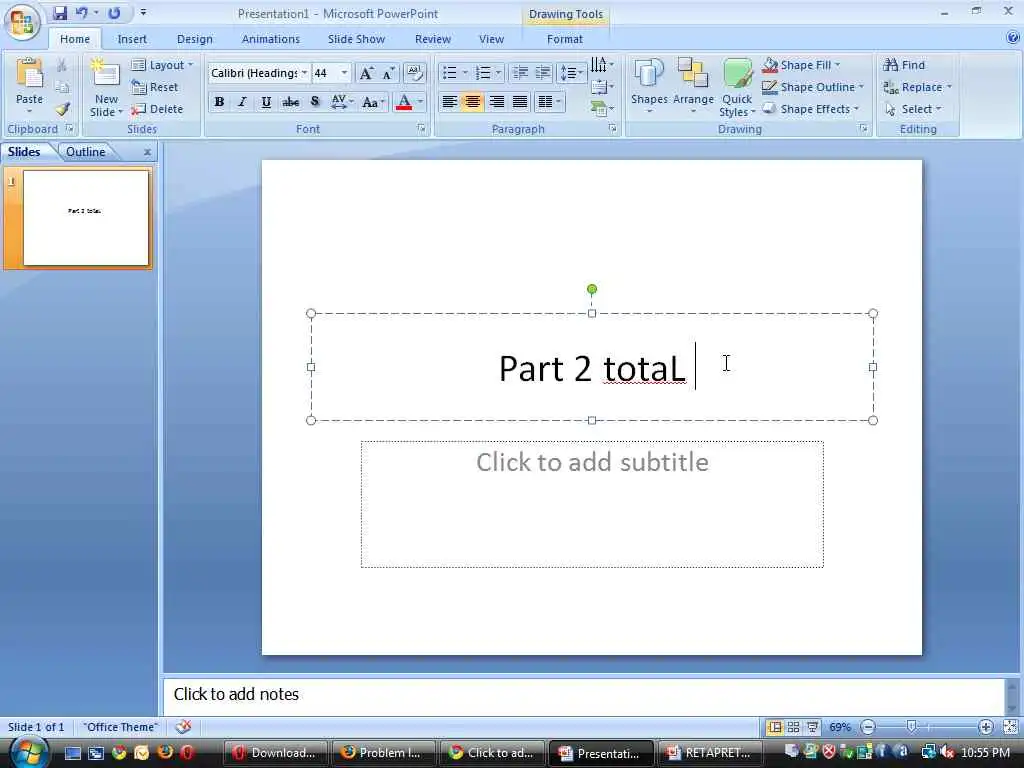1024x768 pixels.
Task: Switch to Normal view in status bar
Action: click(x=775, y=727)
